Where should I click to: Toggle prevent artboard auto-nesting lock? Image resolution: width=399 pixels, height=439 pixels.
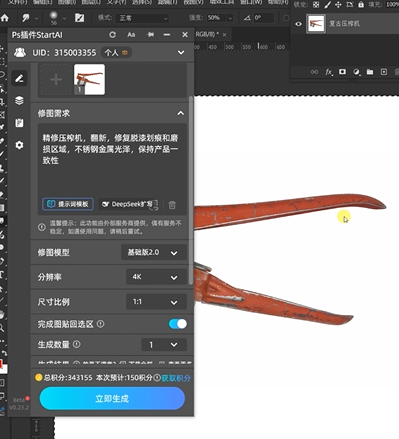[x=350, y=5]
